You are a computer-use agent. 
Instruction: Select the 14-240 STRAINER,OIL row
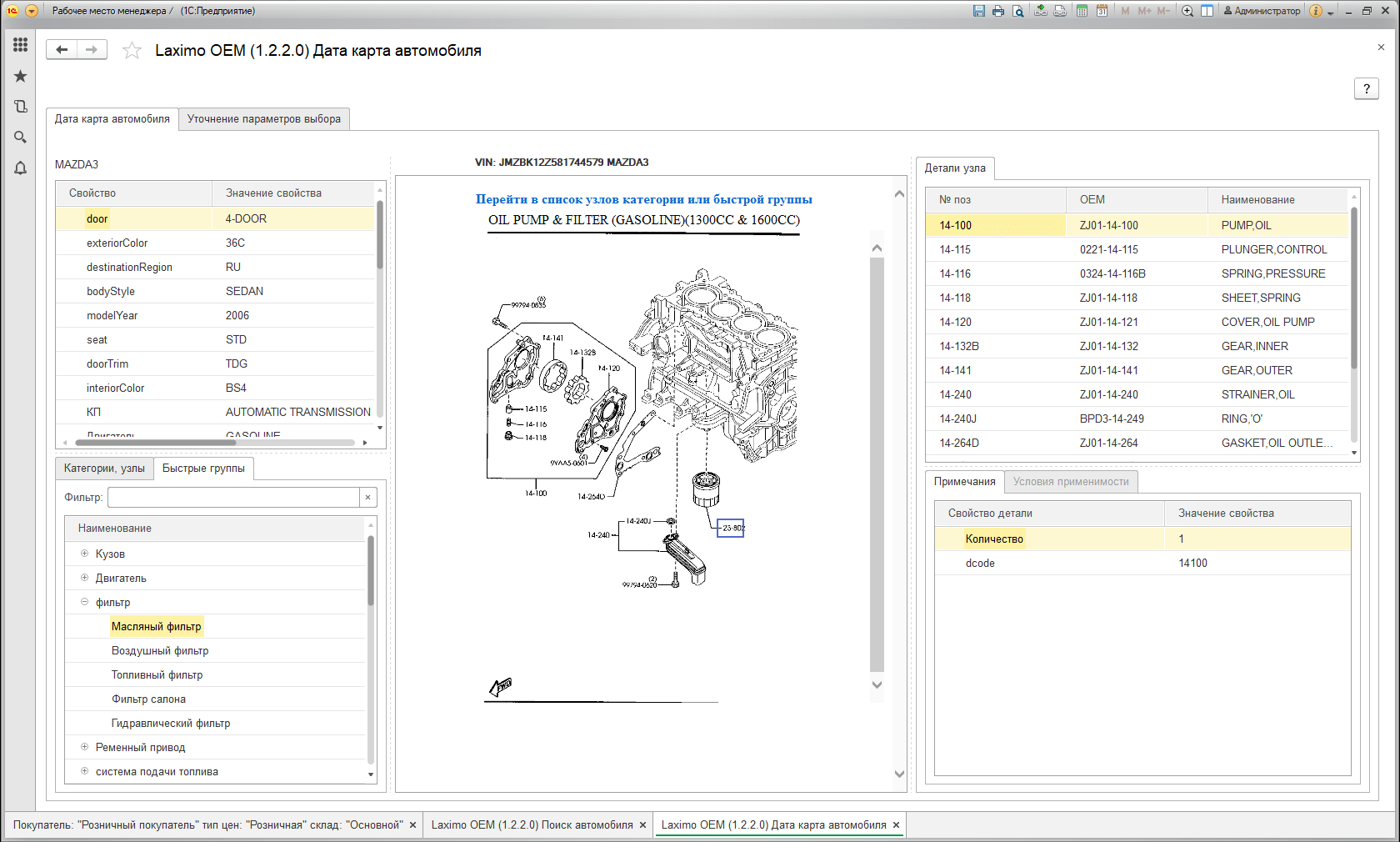tap(1137, 395)
